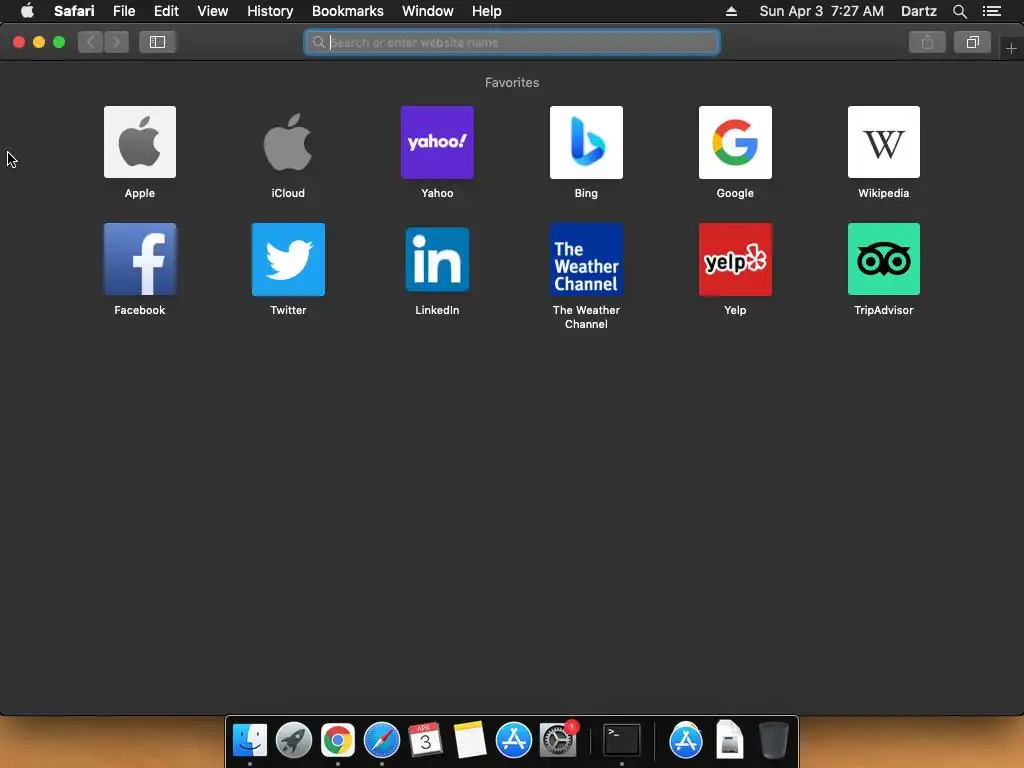Open the Yahoo favorite tile
Screen dimensions: 1024x768
(x=437, y=142)
